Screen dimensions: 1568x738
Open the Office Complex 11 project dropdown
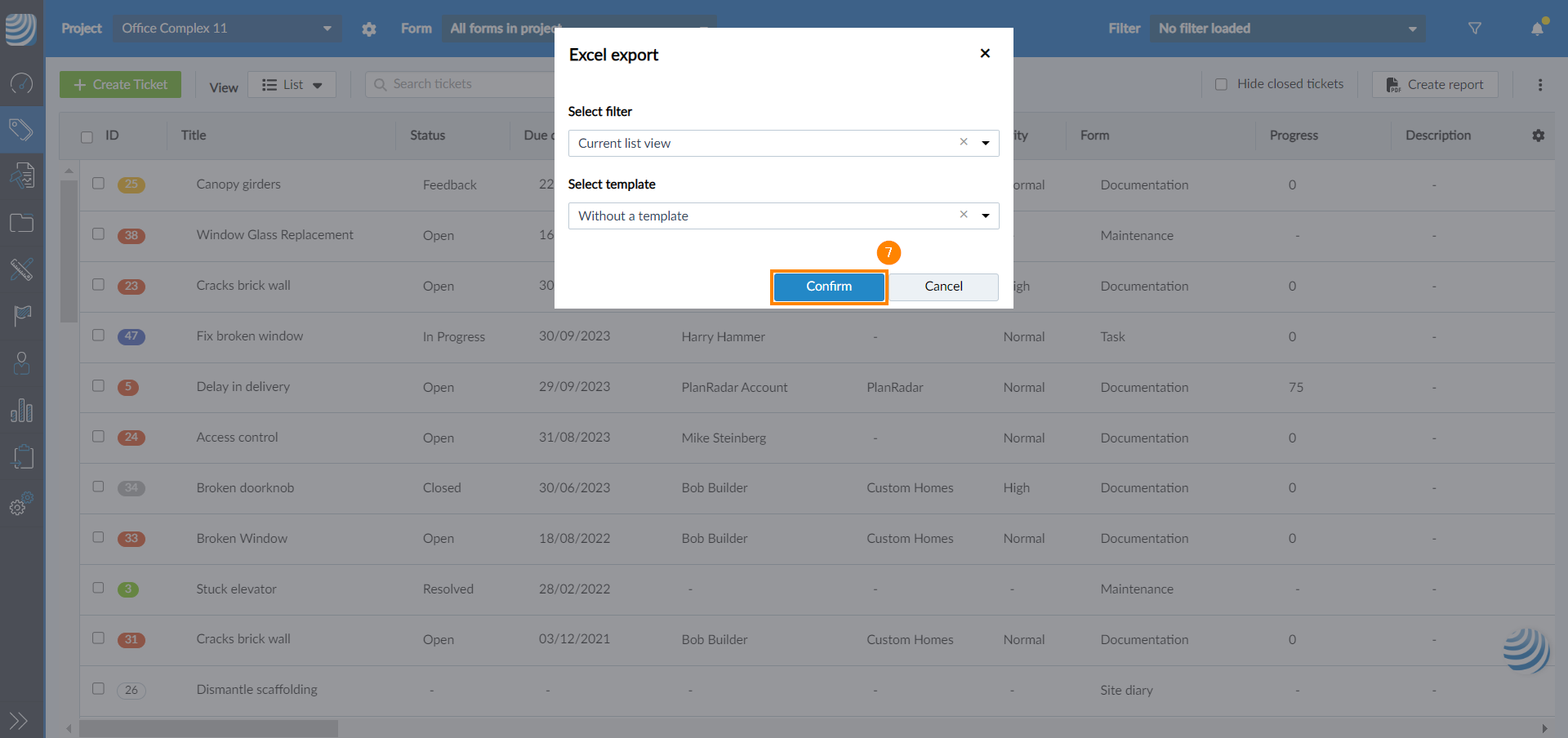point(227,29)
